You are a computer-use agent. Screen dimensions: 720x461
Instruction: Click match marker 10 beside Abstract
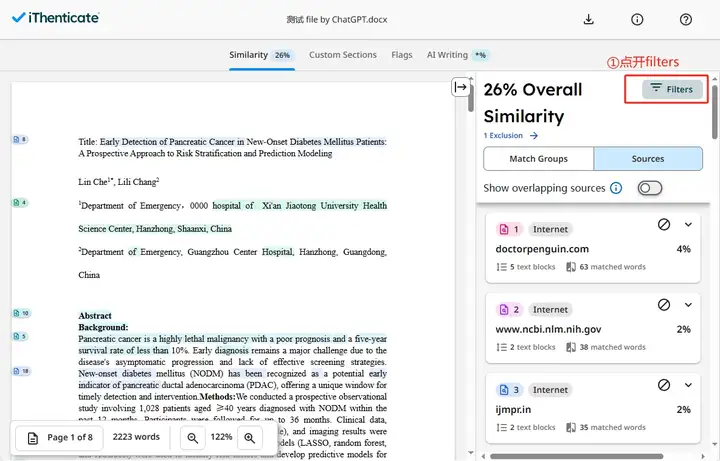point(22,313)
